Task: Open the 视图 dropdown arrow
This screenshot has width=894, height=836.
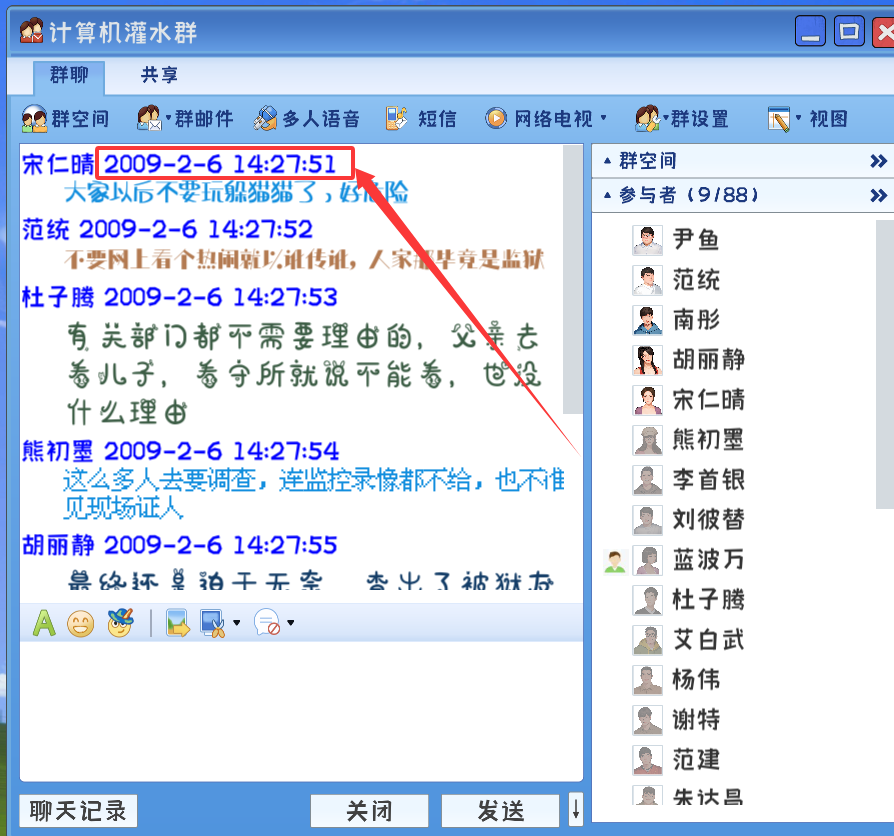Action: [x=798, y=117]
